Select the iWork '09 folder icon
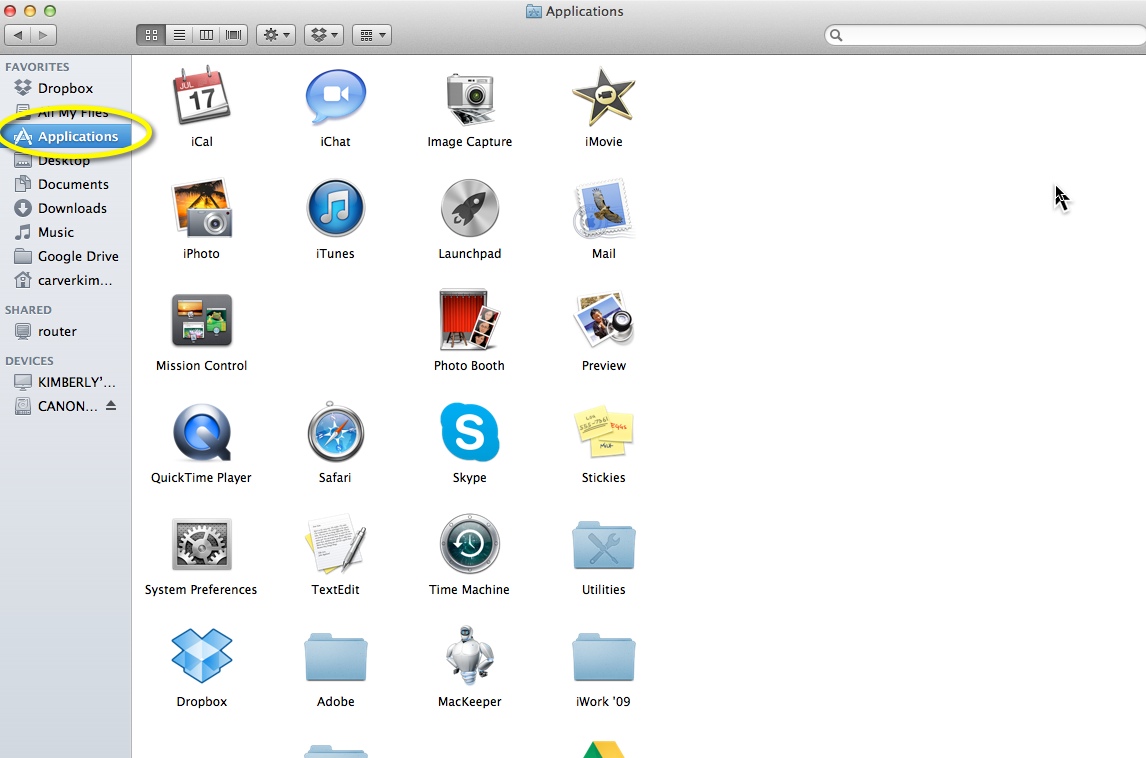The width and height of the screenshot is (1146, 758). pos(604,657)
